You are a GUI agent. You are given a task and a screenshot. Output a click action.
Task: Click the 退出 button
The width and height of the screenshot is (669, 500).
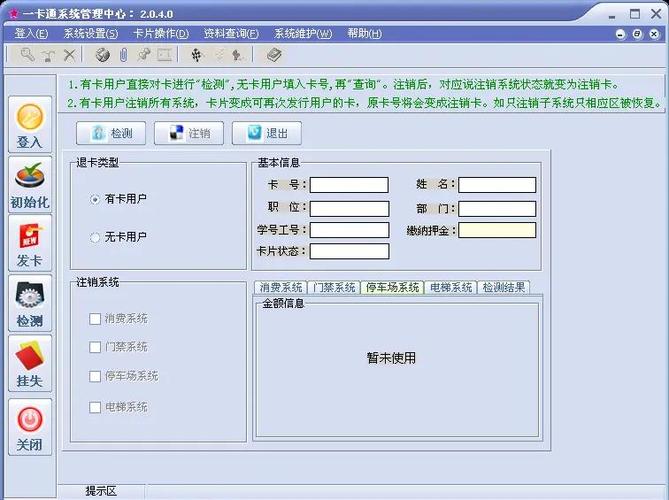267,133
